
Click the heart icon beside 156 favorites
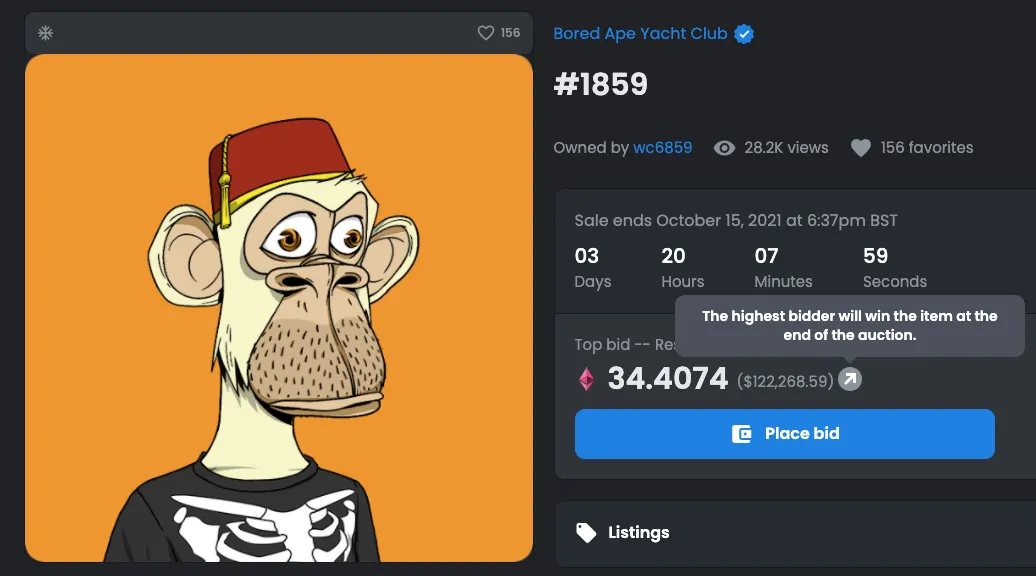coord(860,148)
